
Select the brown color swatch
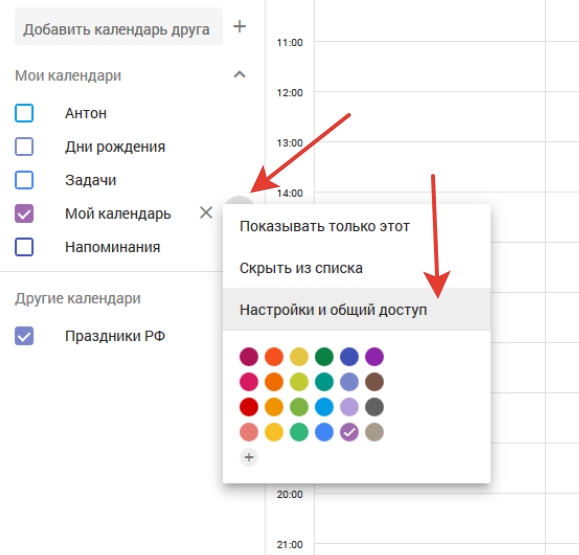point(374,382)
